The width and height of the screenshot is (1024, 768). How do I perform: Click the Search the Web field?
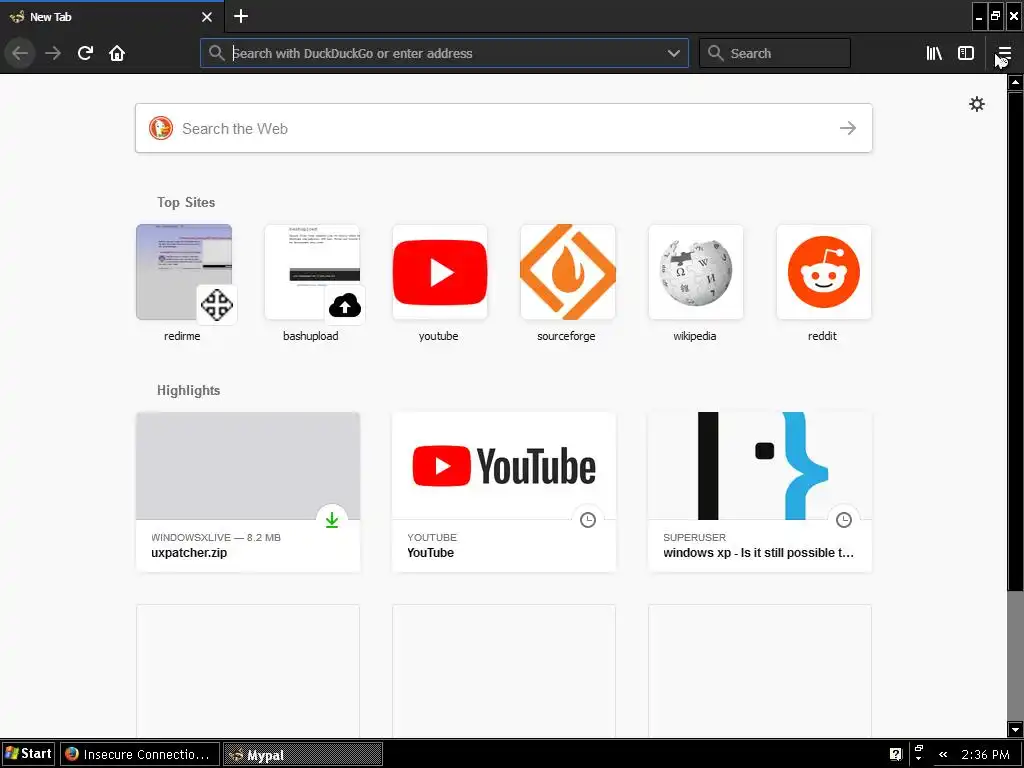pyautogui.click(x=504, y=128)
